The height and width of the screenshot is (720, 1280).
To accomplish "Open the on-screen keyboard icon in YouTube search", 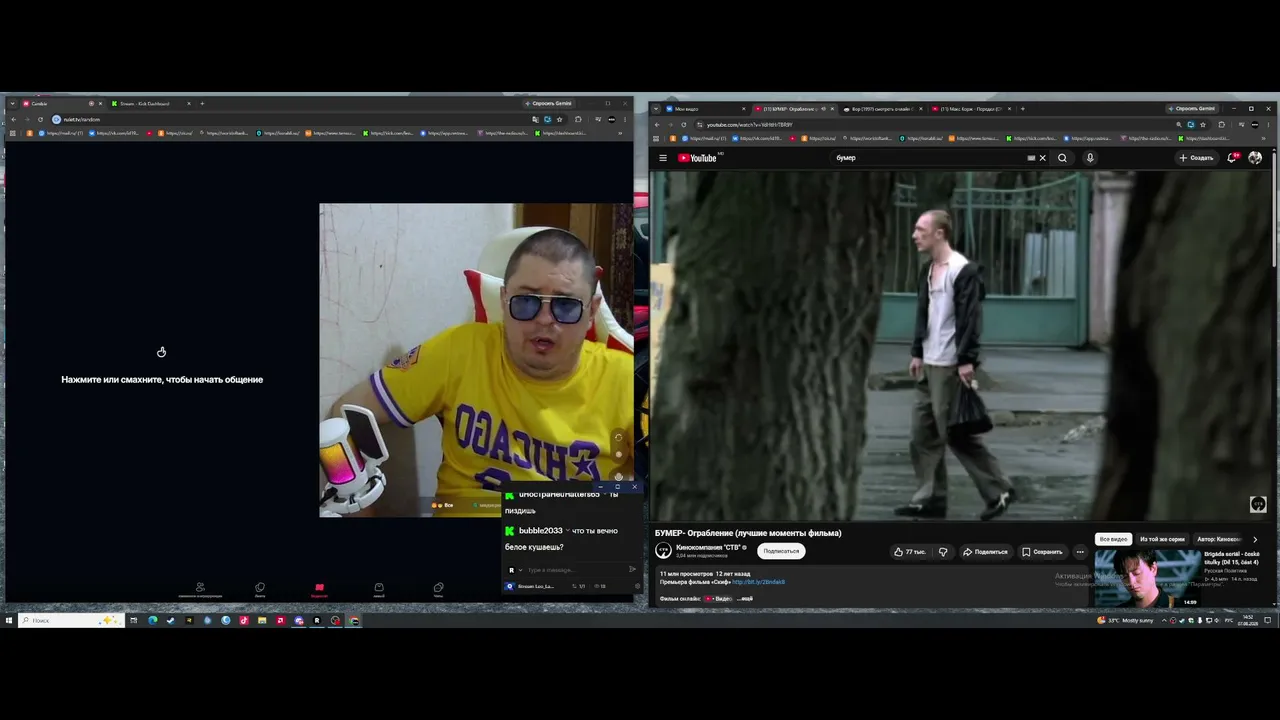I will pyautogui.click(x=1031, y=158).
